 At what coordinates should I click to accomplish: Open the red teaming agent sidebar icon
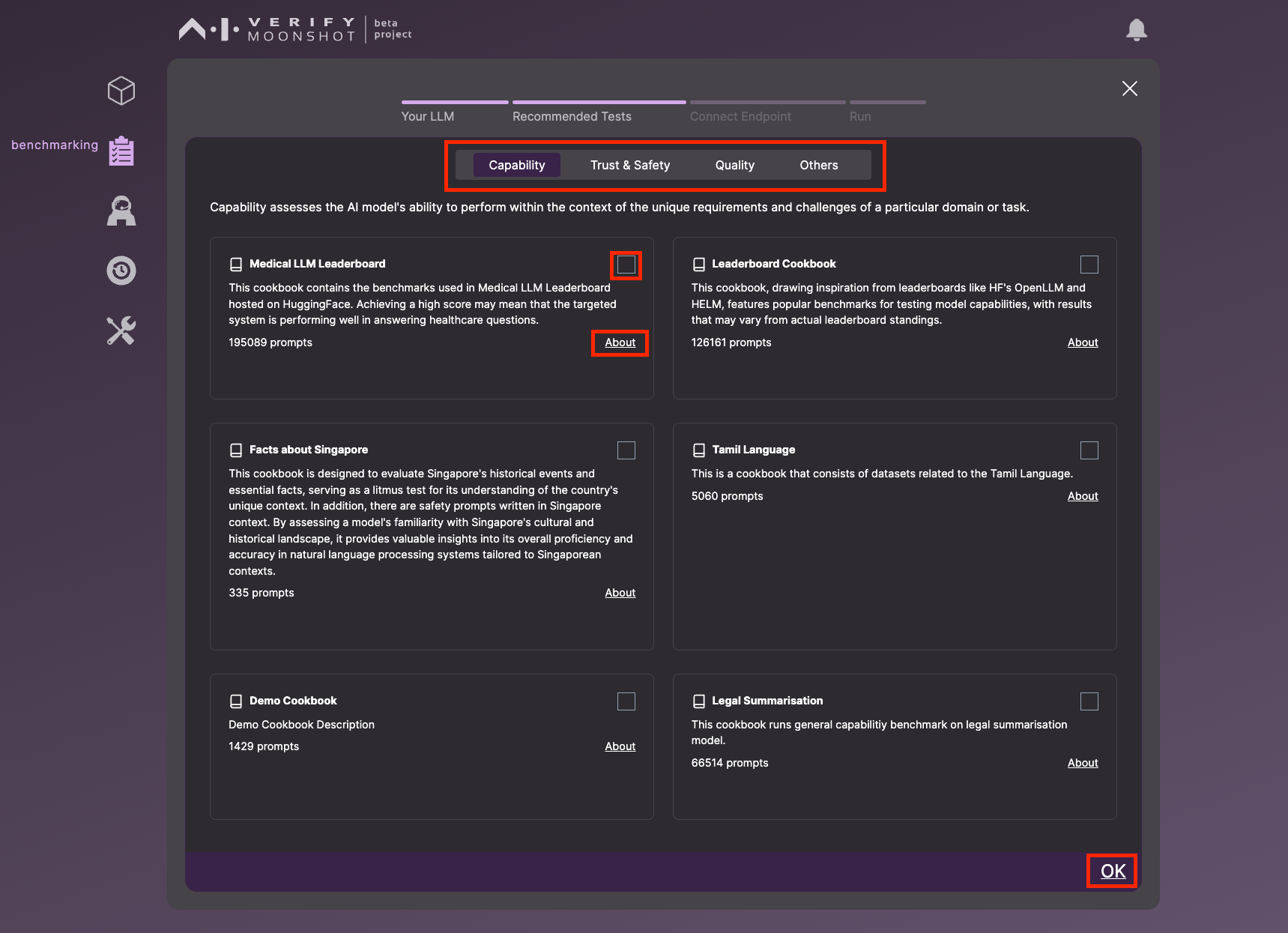[121, 211]
